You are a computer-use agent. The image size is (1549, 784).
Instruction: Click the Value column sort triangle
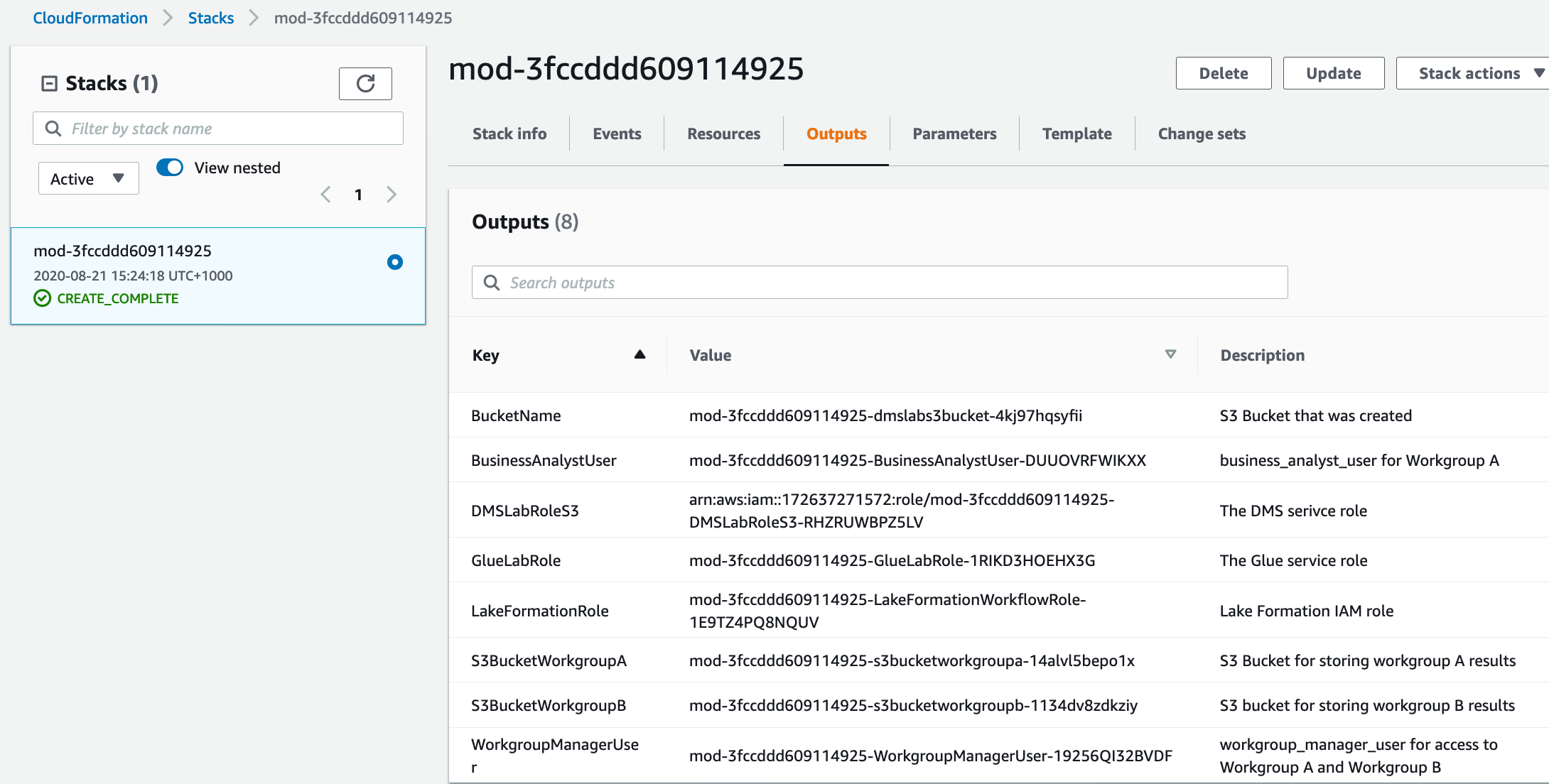point(1170,354)
